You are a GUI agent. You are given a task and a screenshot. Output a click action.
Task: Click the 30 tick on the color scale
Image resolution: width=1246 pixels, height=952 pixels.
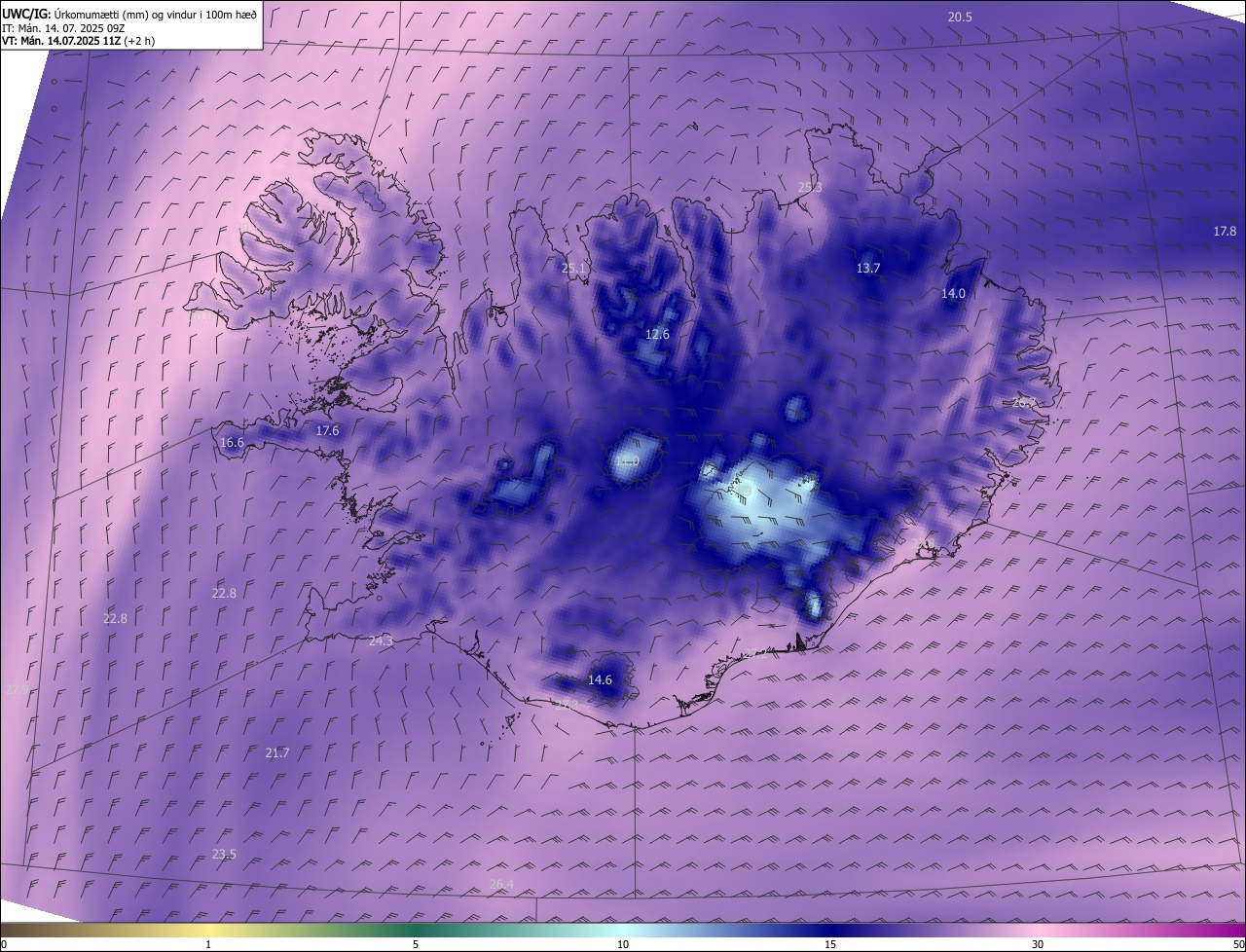(x=1038, y=944)
